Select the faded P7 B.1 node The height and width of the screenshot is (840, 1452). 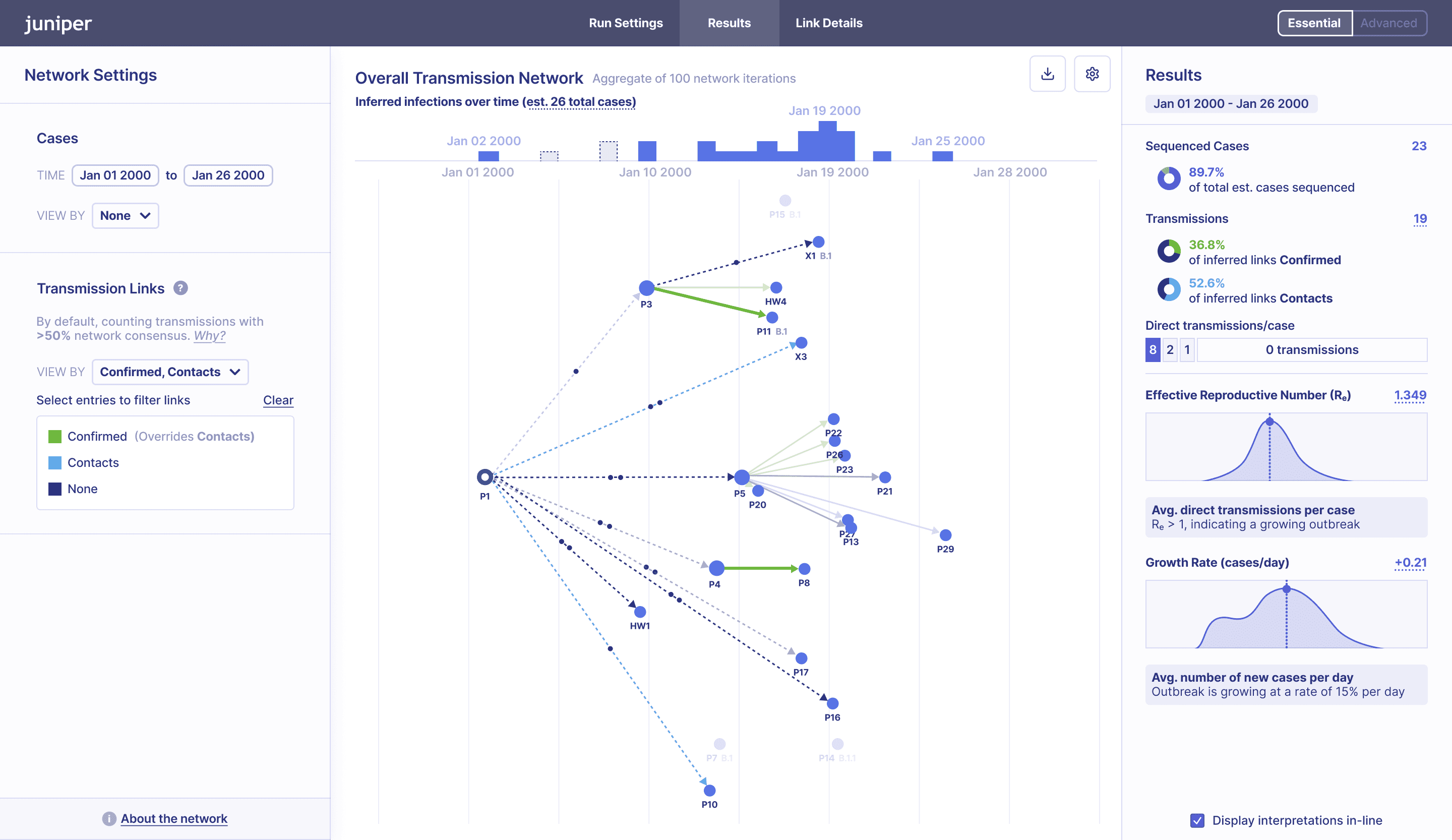click(x=719, y=744)
